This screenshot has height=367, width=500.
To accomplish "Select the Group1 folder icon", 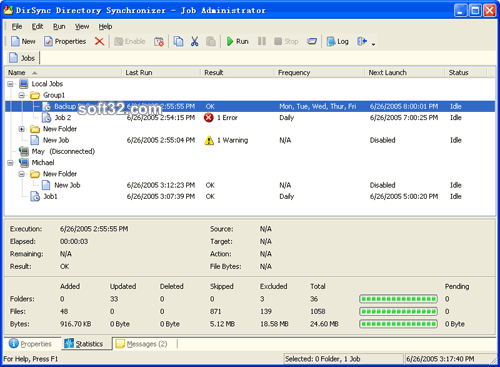I will pyautogui.click(x=35, y=95).
